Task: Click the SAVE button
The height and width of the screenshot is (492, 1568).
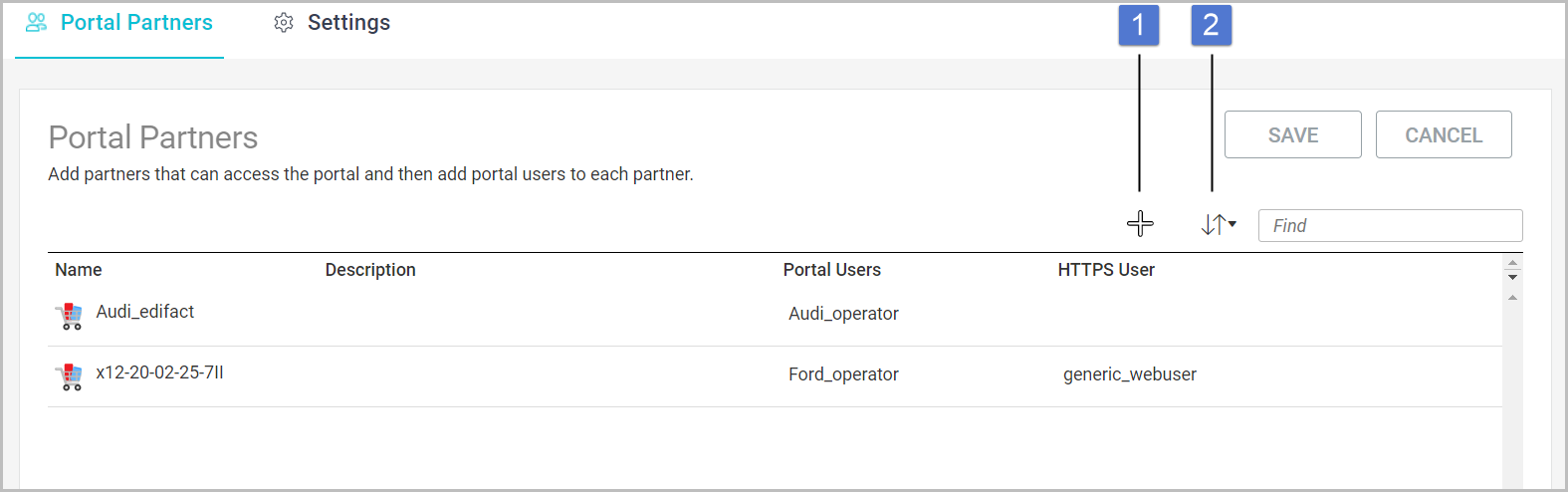Action: point(1292,134)
